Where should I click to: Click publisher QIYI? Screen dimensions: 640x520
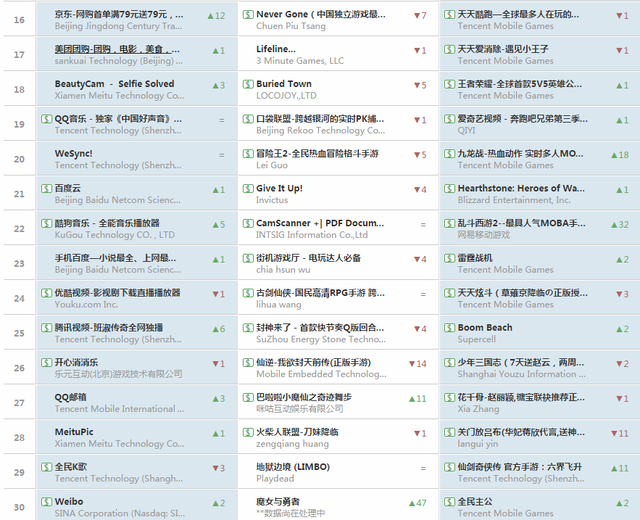[466, 130]
